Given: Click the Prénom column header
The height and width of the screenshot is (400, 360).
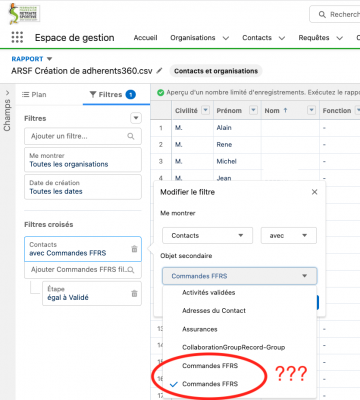Looking at the screenshot, I should click(x=229, y=110).
